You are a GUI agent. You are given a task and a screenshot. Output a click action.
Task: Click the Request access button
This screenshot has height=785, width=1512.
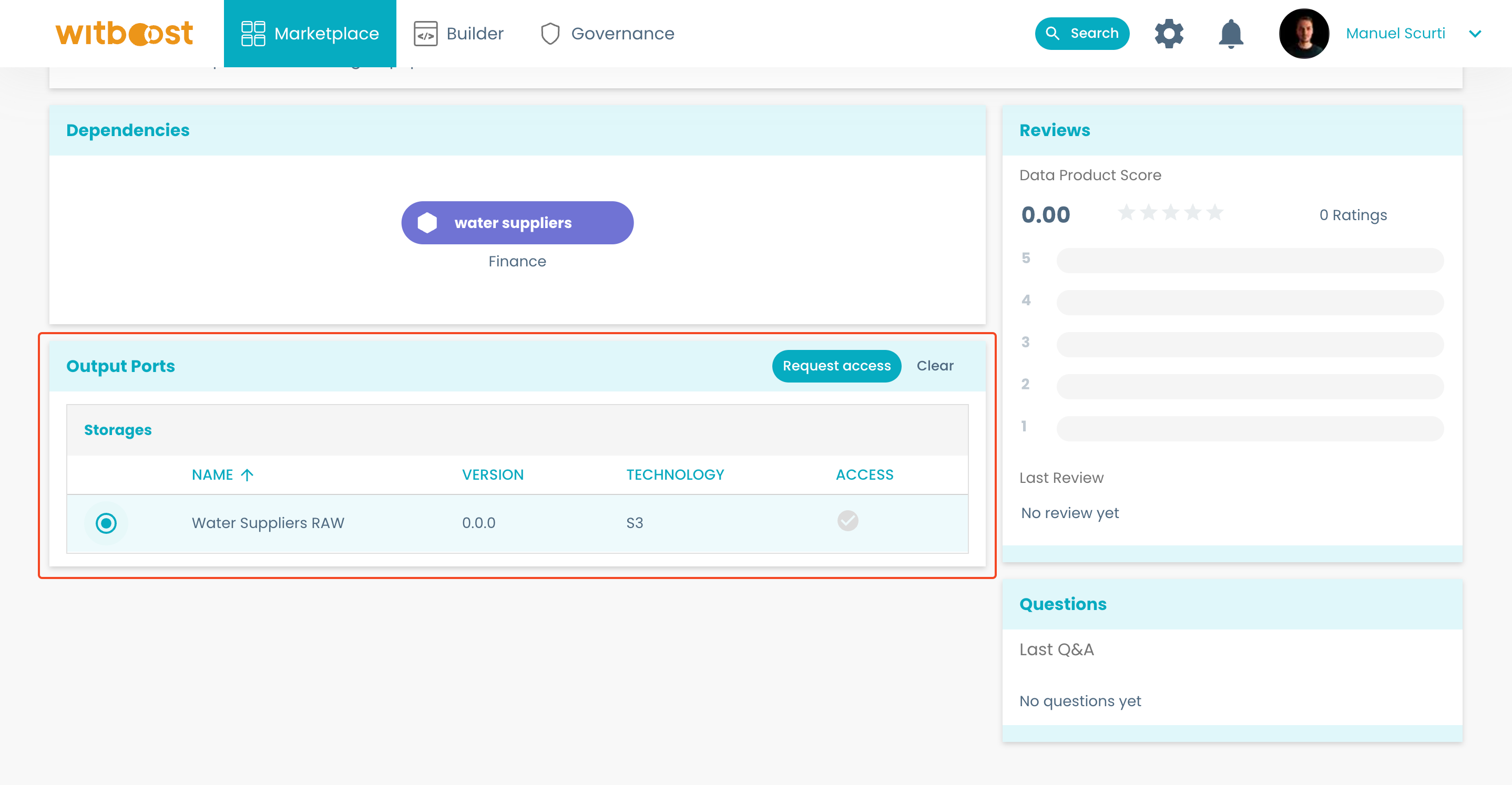pyautogui.click(x=836, y=366)
